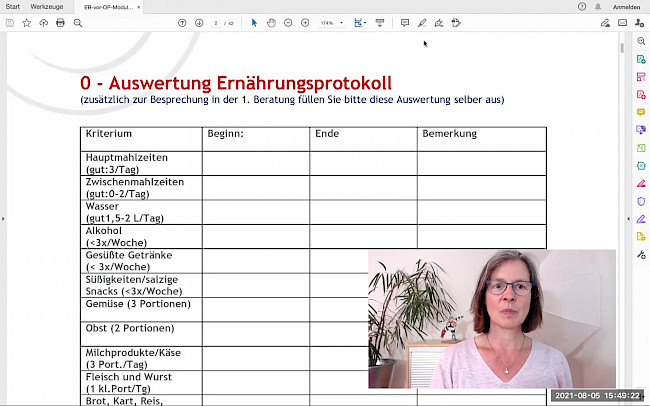Bookmark document with the star icon
650x406 pixels.
pos(27,23)
